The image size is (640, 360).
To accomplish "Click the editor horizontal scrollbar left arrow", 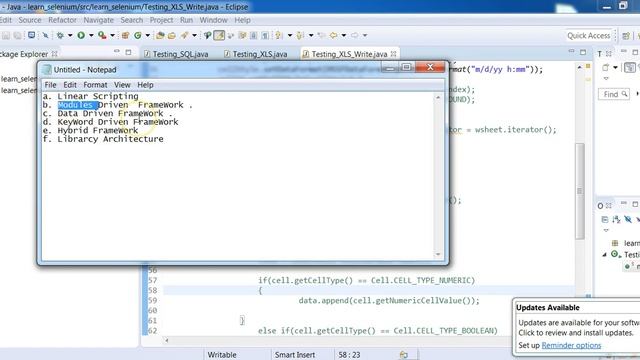I will coord(167,340).
